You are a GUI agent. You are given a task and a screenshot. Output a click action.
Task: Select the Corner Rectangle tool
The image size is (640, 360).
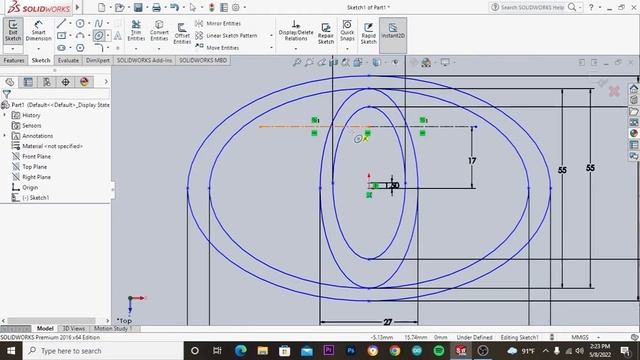pos(61,36)
